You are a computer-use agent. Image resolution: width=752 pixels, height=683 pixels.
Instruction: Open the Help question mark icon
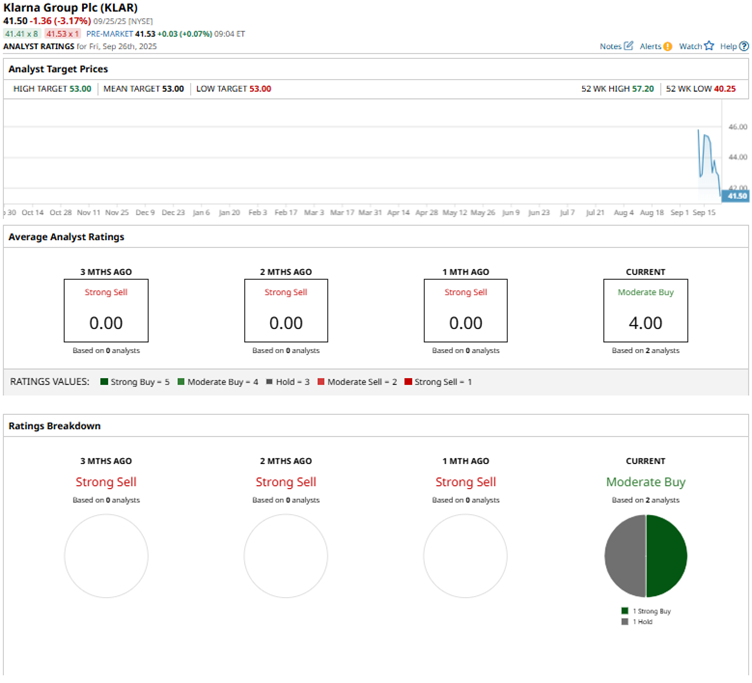tap(743, 46)
